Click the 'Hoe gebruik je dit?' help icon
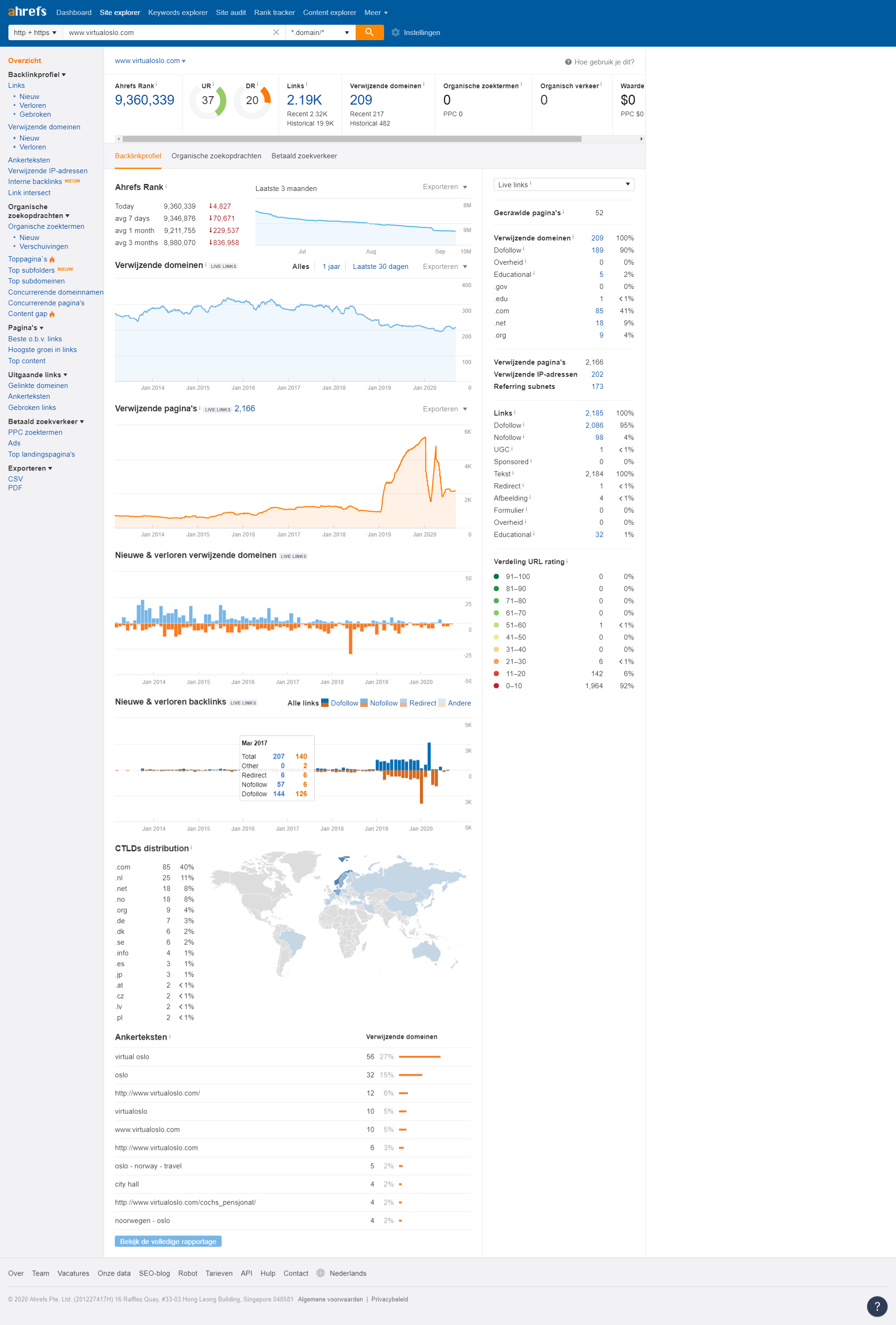896x1325 pixels. (568, 62)
